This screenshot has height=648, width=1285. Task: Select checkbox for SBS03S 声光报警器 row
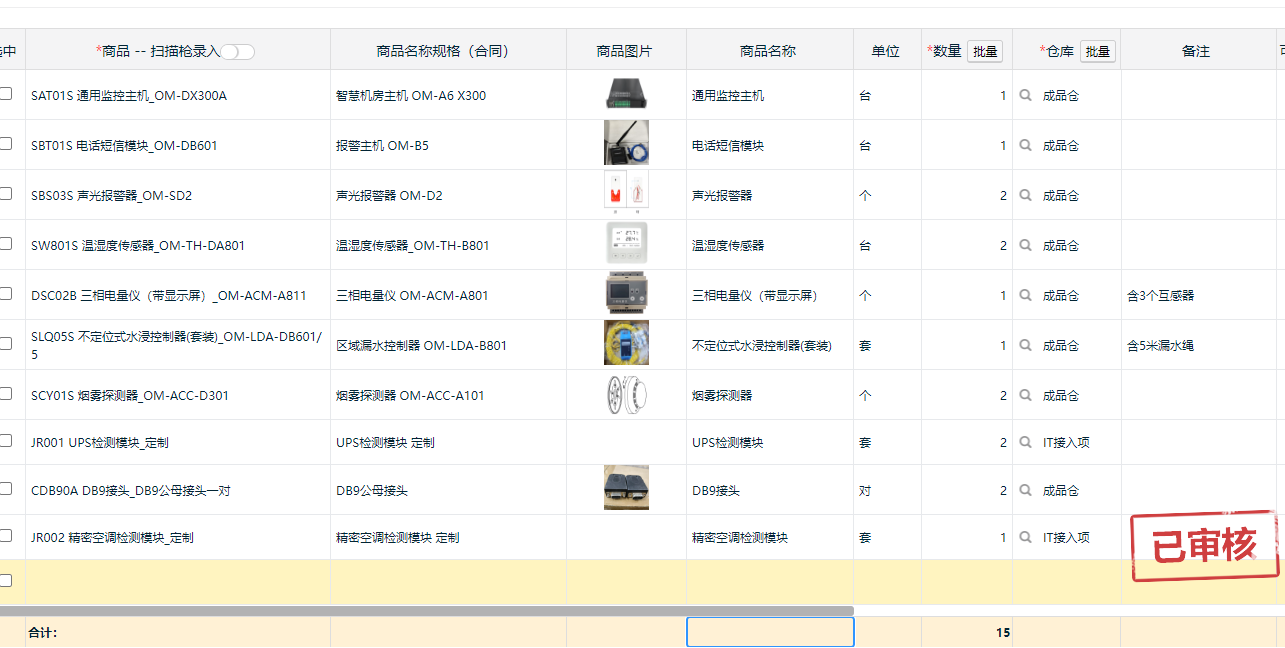6,194
